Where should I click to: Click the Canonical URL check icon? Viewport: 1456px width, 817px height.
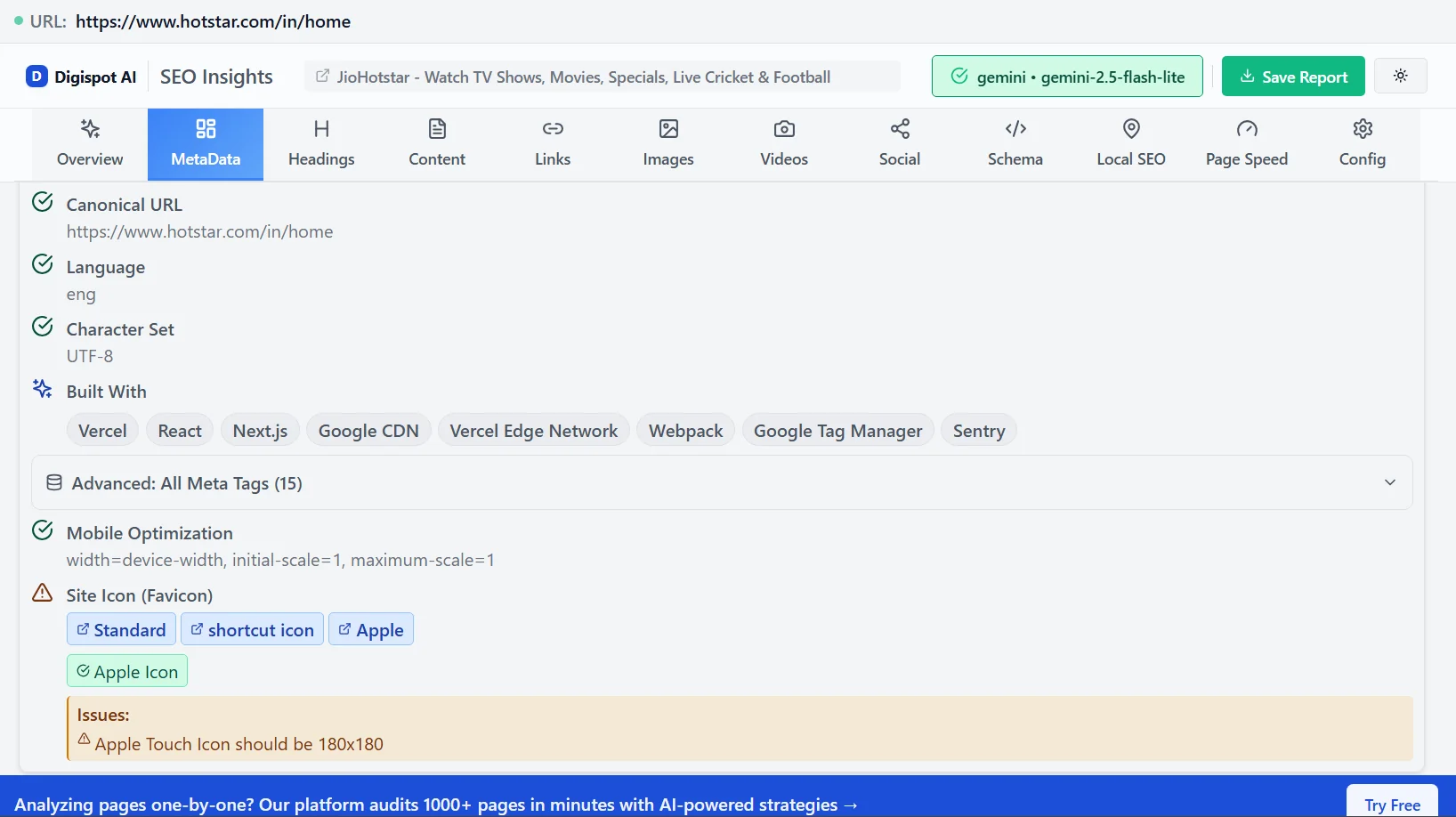[42, 202]
